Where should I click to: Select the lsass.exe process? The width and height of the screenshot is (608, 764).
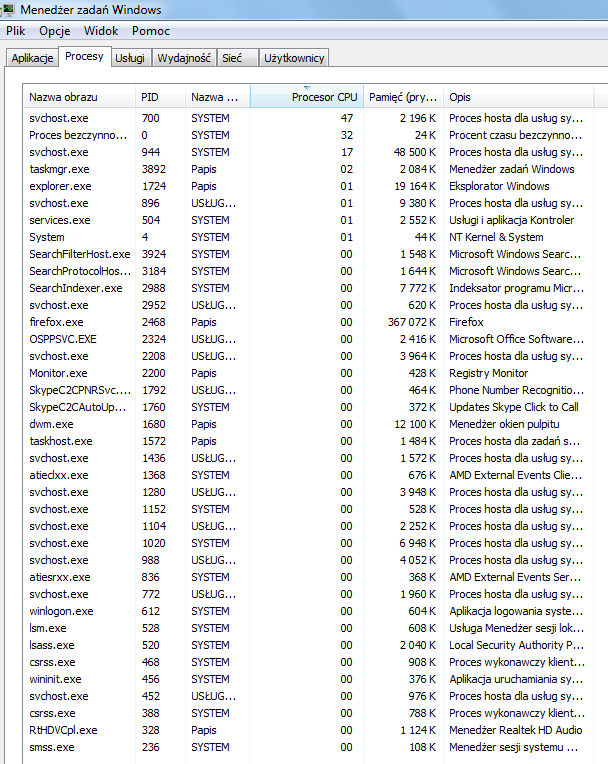(x=308, y=645)
